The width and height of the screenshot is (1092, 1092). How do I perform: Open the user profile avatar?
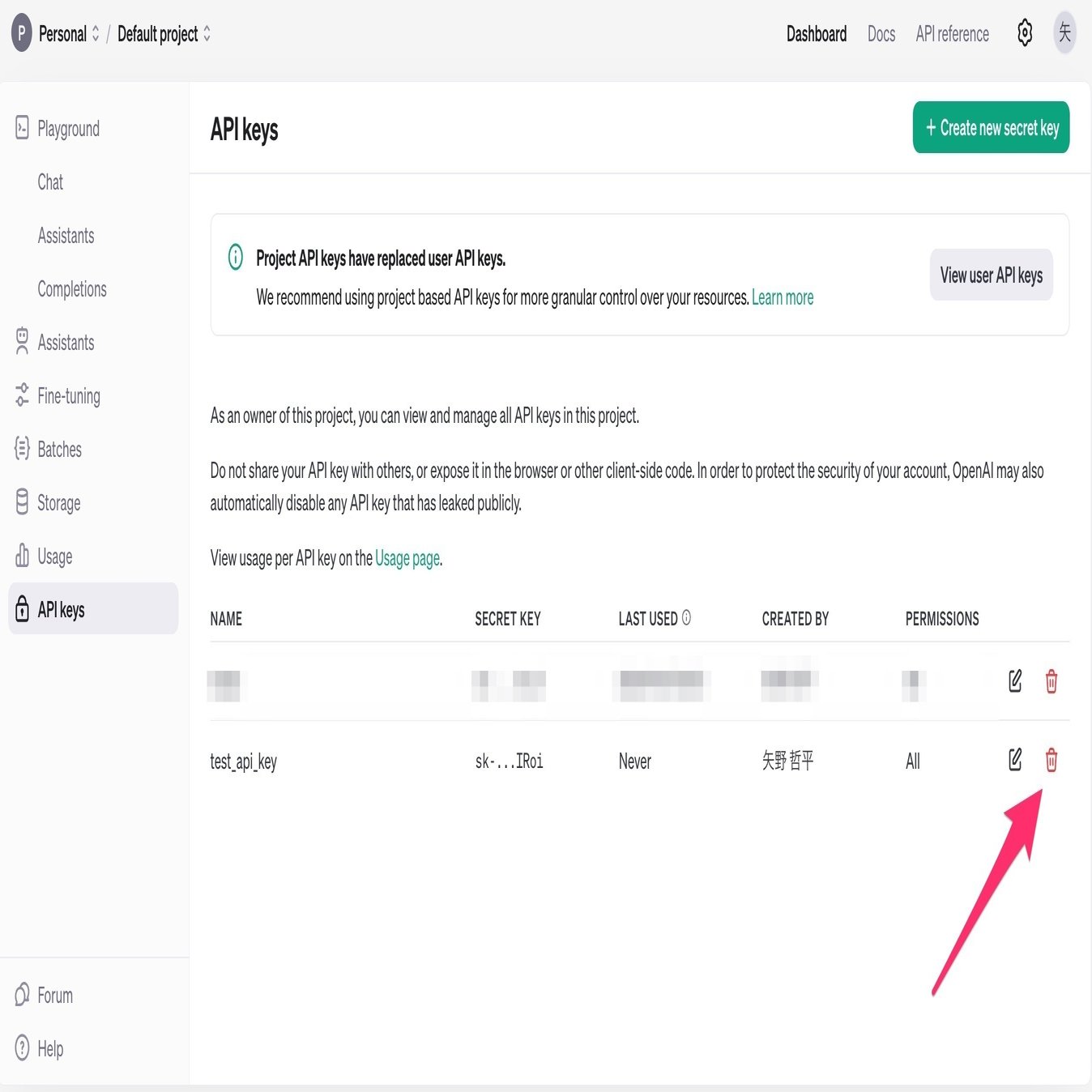(x=1064, y=33)
